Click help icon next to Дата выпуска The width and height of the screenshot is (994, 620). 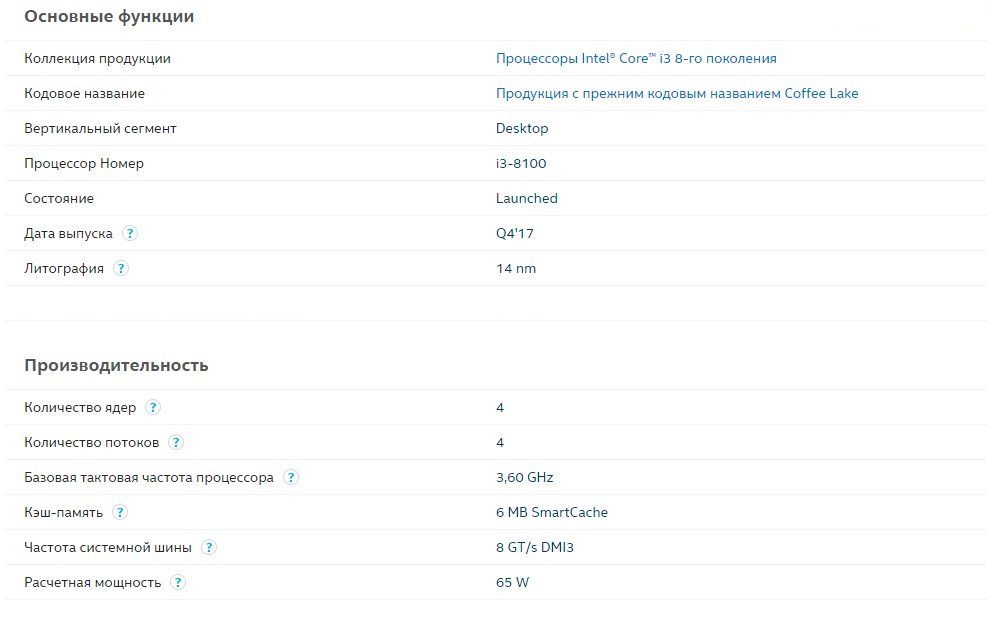pyautogui.click(x=130, y=233)
